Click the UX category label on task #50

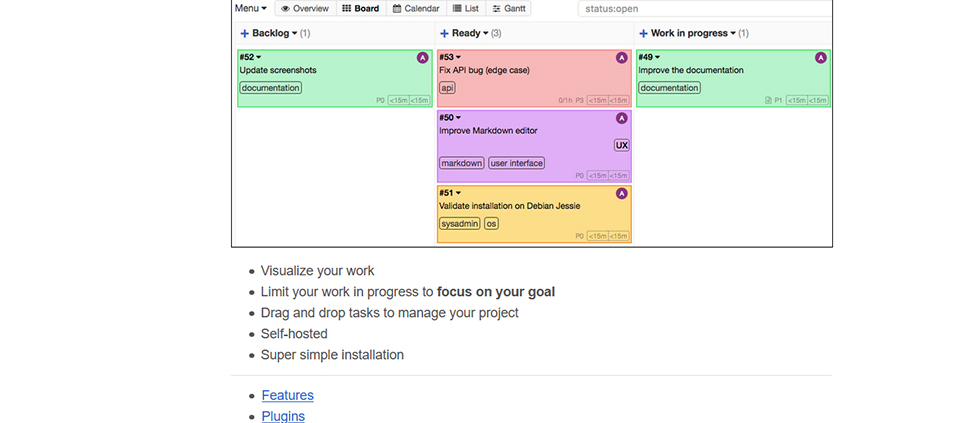click(621, 145)
